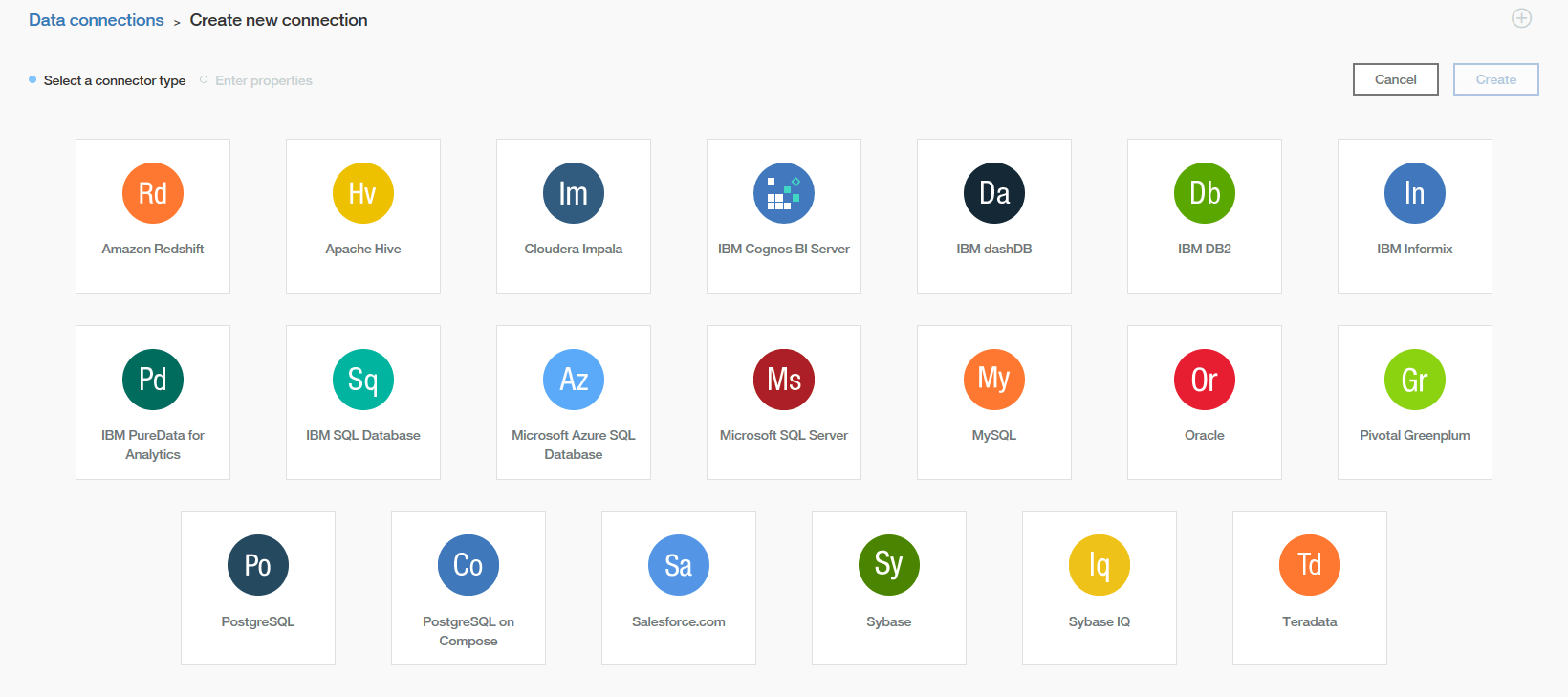Choose the Apache Hive Hv icon
The image size is (1568, 697).
pyautogui.click(x=363, y=193)
